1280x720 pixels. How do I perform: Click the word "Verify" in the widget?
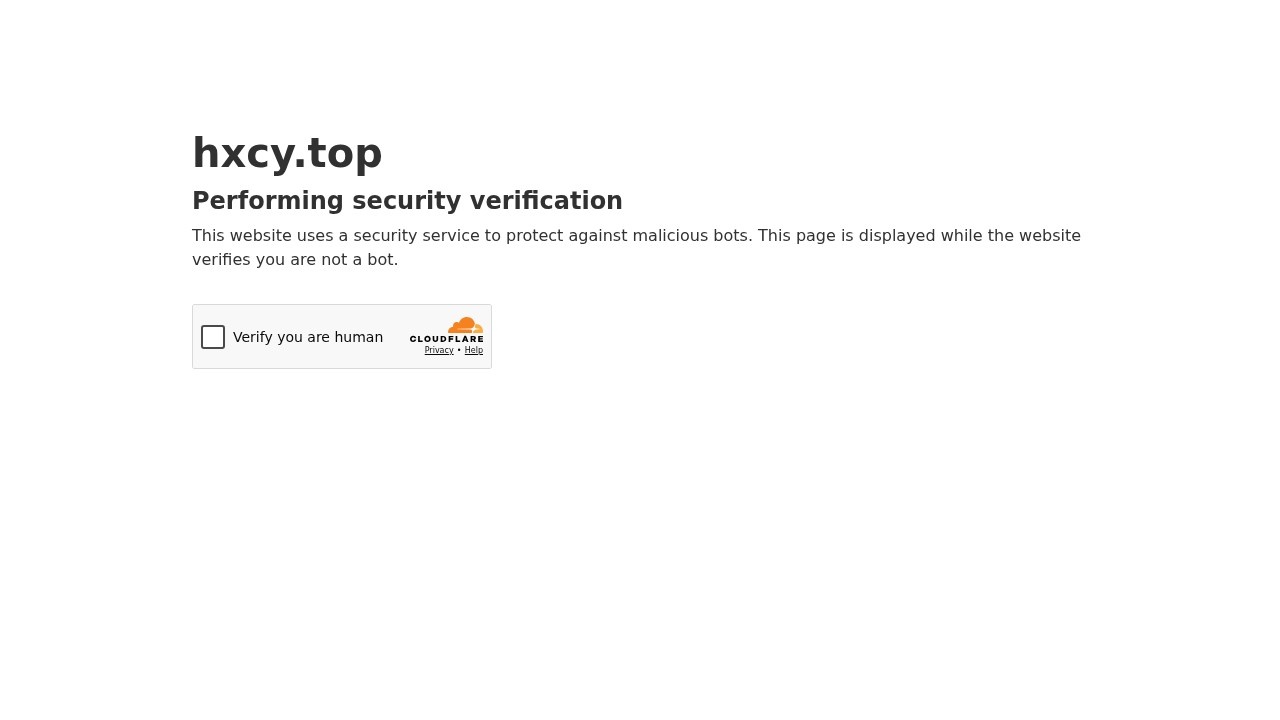point(252,337)
